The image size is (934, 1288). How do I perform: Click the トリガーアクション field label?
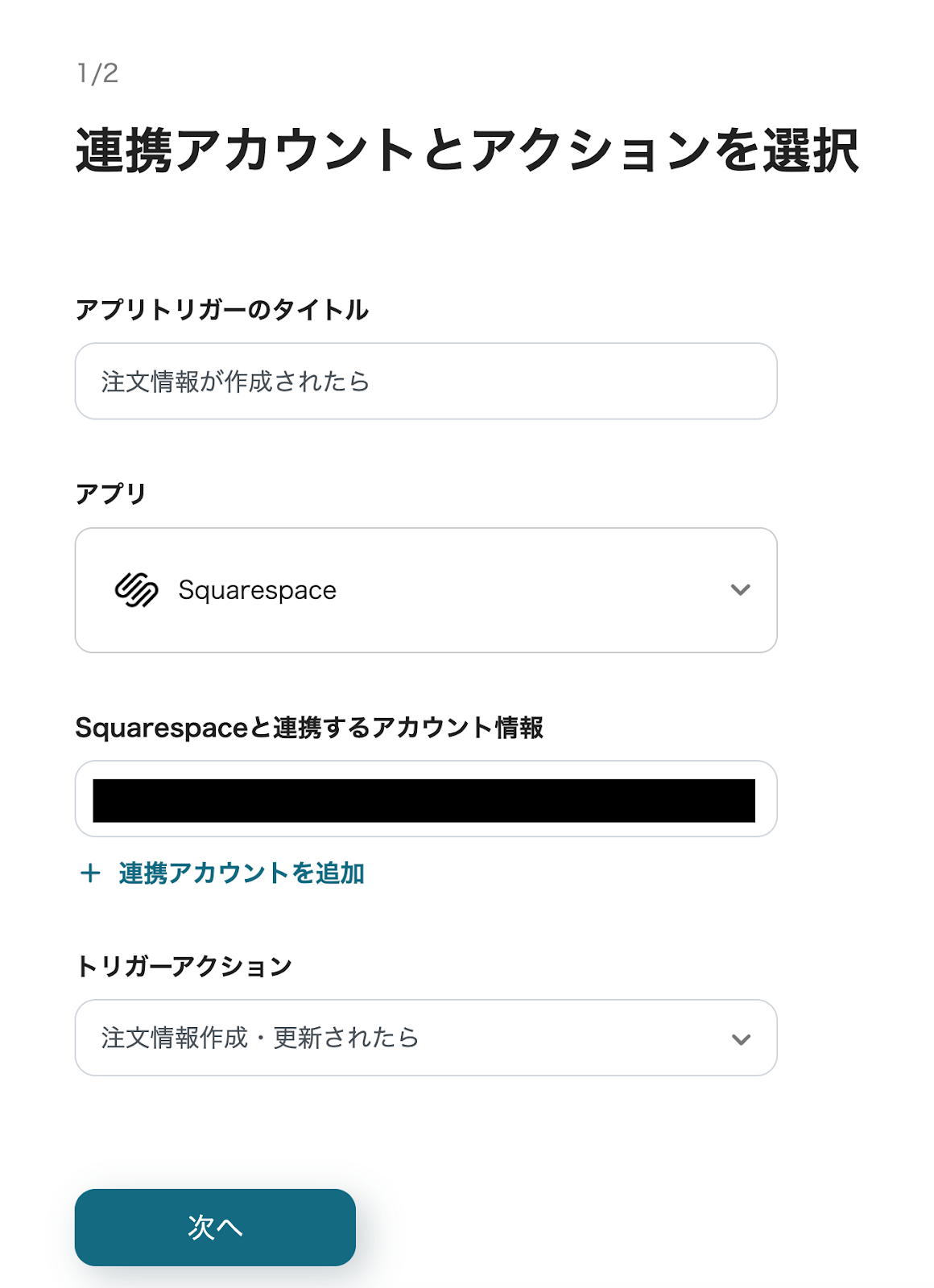pos(184,966)
